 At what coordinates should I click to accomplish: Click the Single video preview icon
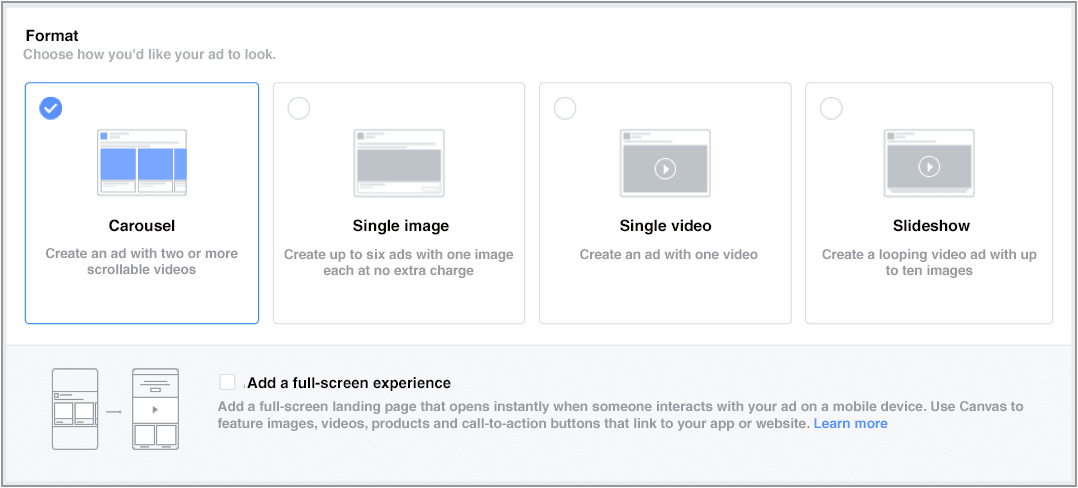tap(665, 163)
